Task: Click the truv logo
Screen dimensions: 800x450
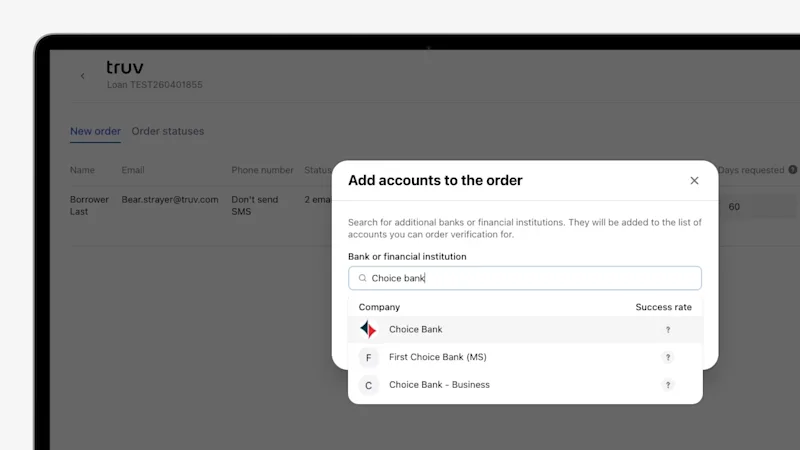Action: (125, 67)
